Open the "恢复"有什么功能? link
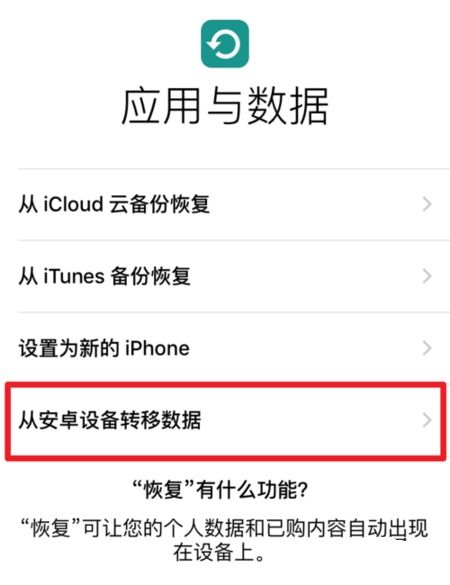Image resolution: width=450 pixels, height=585 pixels. pyautogui.click(x=220, y=489)
